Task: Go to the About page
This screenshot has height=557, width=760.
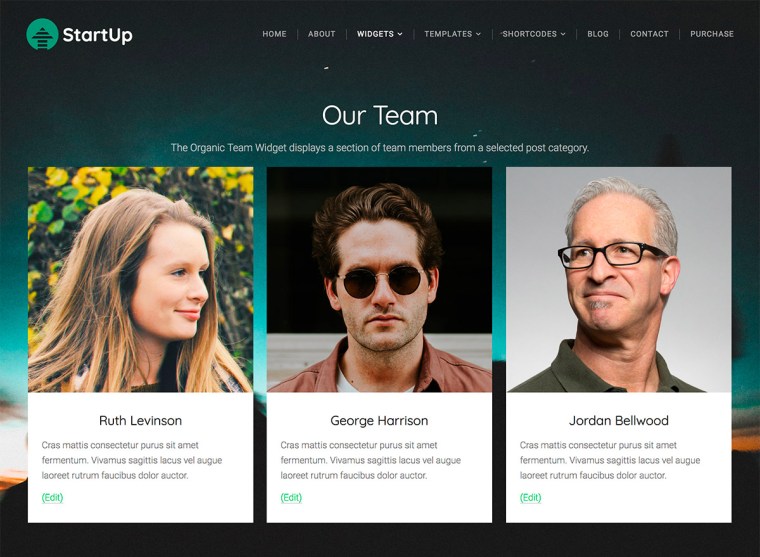Action: pyautogui.click(x=321, y=34)
